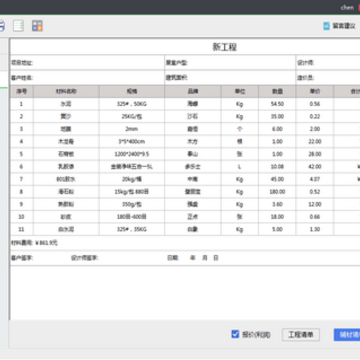Click the 数量 column header
Viewport: 360px width, 360px height.
coord(277,91)
